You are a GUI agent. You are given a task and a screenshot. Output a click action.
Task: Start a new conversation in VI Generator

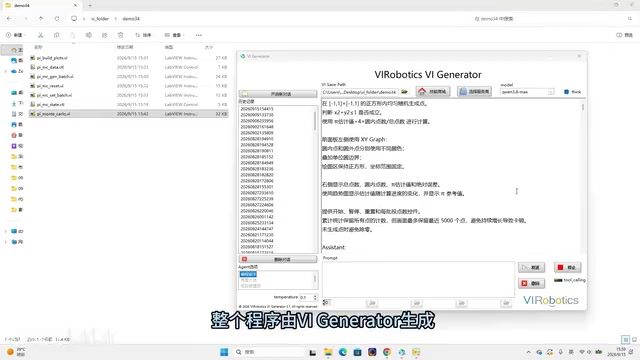278,94
